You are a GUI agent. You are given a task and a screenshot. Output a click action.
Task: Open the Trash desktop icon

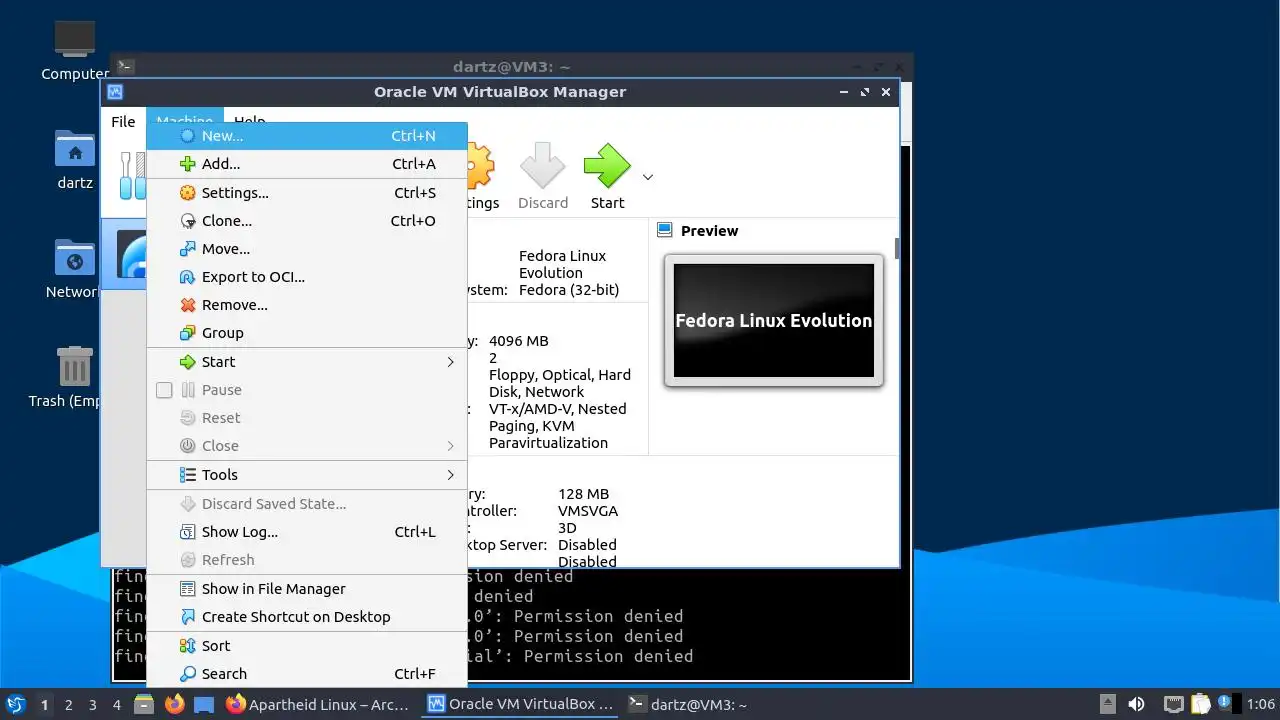[75, 366]
